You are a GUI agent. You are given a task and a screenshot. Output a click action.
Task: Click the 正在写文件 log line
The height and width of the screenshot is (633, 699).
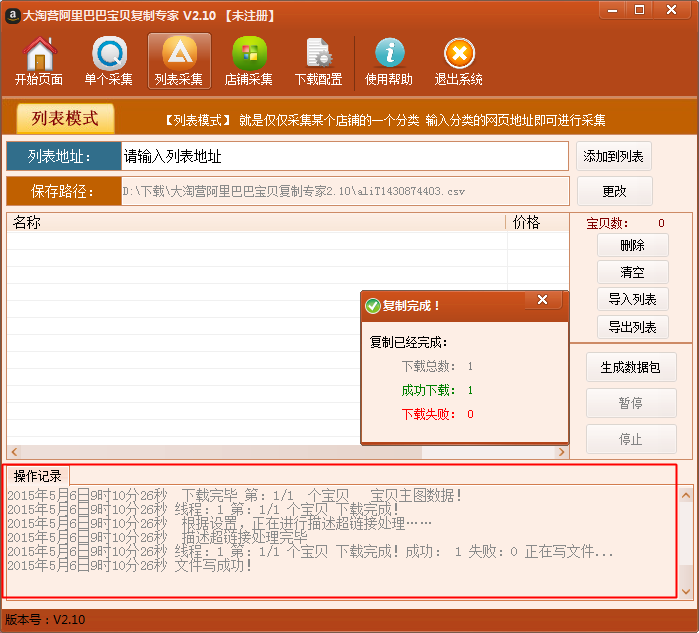click(x=310, y=552)
